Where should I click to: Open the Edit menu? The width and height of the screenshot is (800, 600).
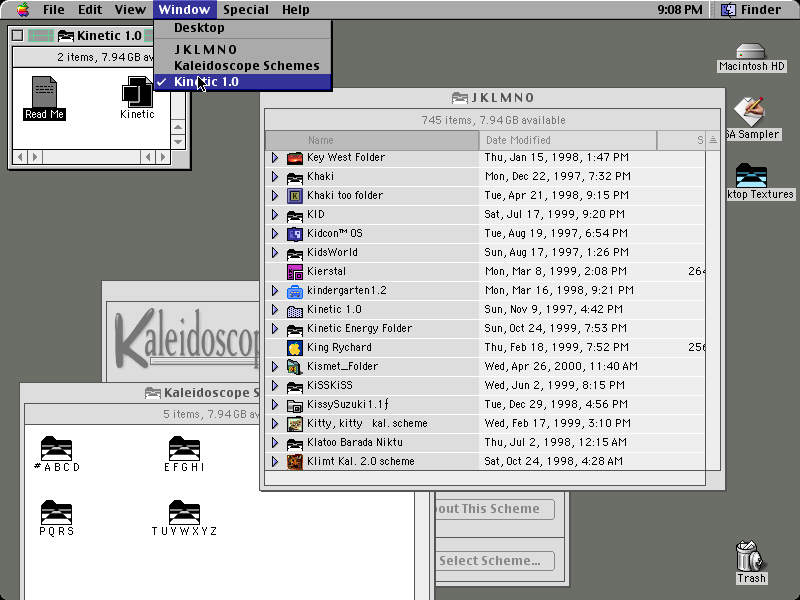[90, 10]
